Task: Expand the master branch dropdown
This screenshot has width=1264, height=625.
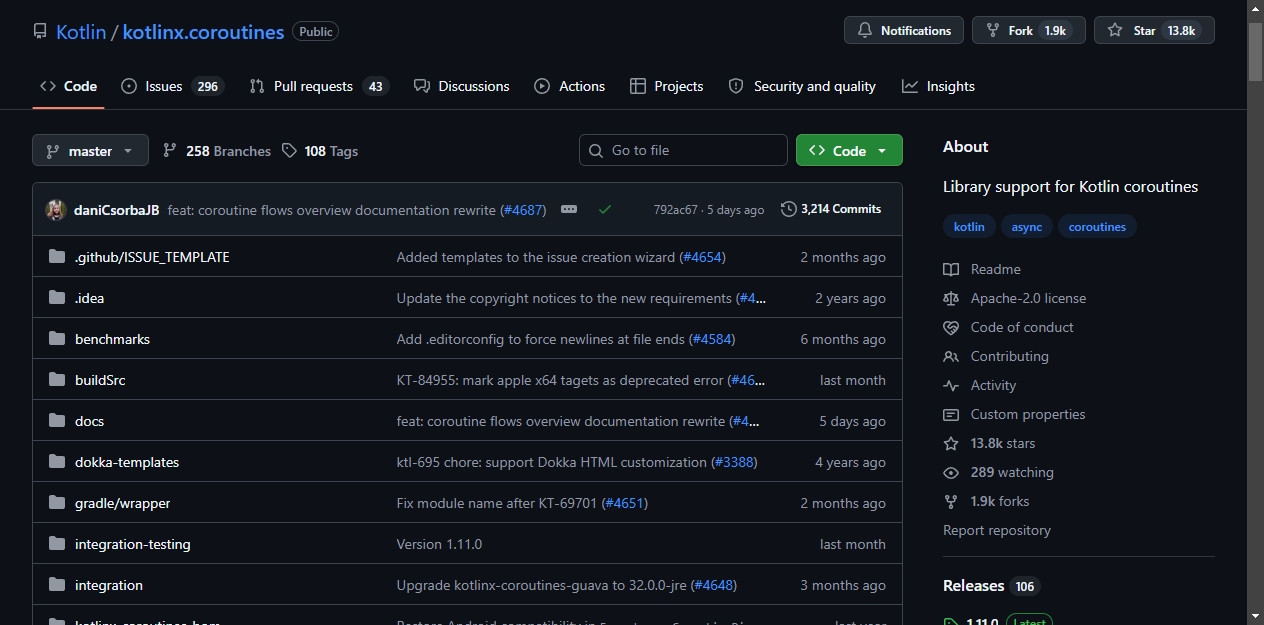Action: (90, 150)
